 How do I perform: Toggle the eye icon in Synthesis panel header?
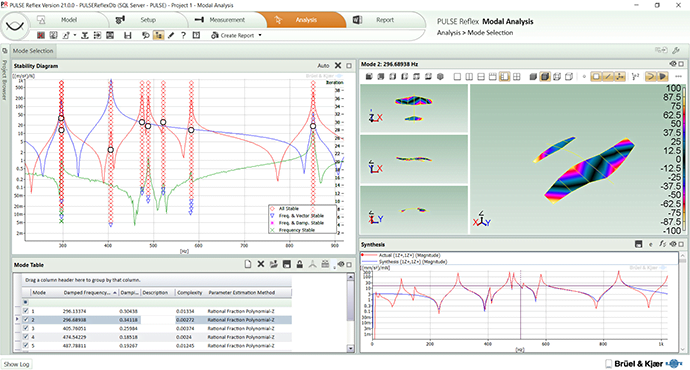(673, 244)
